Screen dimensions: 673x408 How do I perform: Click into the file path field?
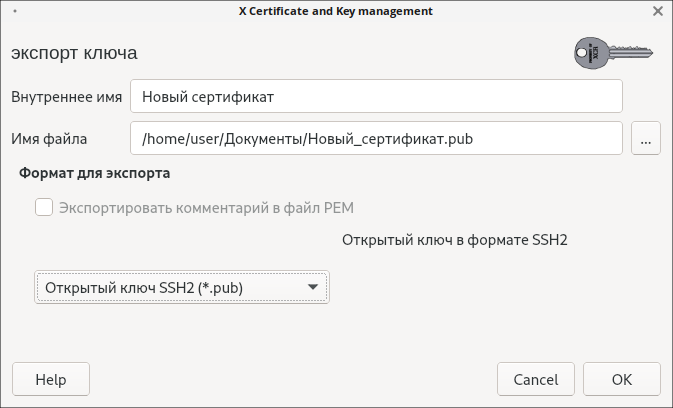(x=376, y=139)
